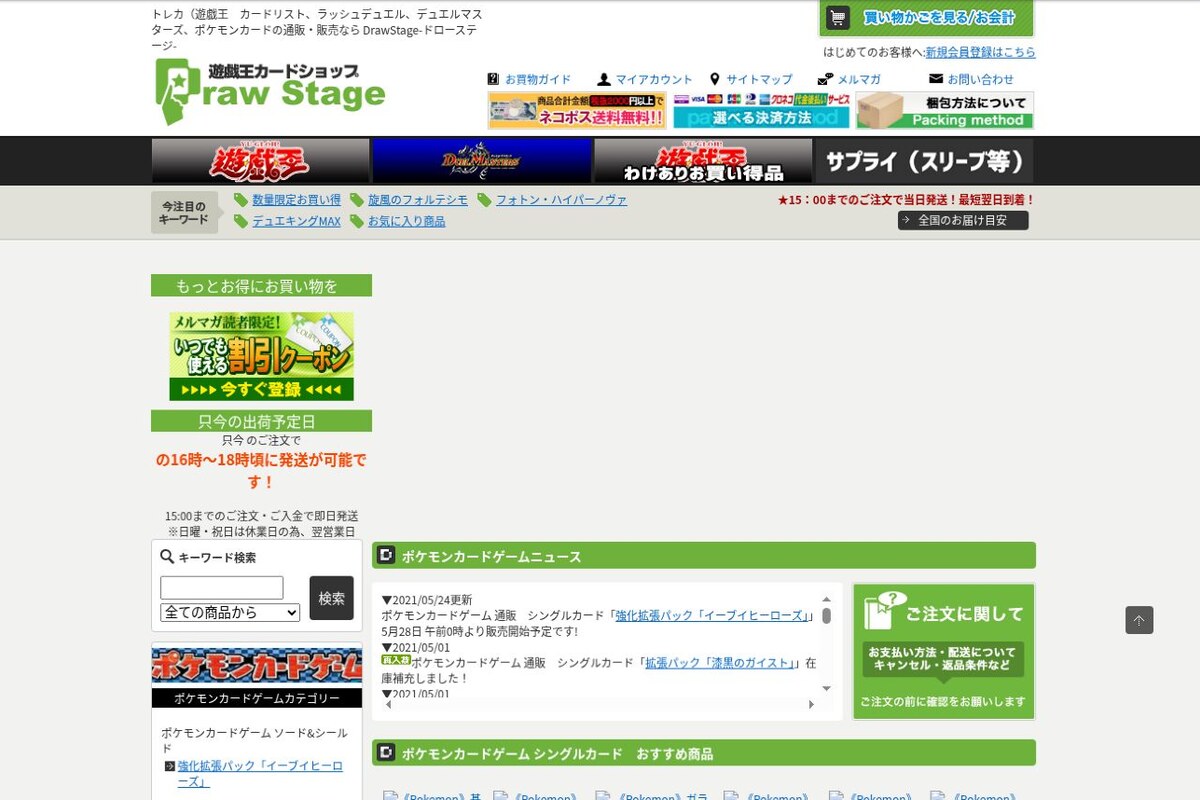
Task: Click the magnifier icon by キーワード検索
Action: coord(167,557)
